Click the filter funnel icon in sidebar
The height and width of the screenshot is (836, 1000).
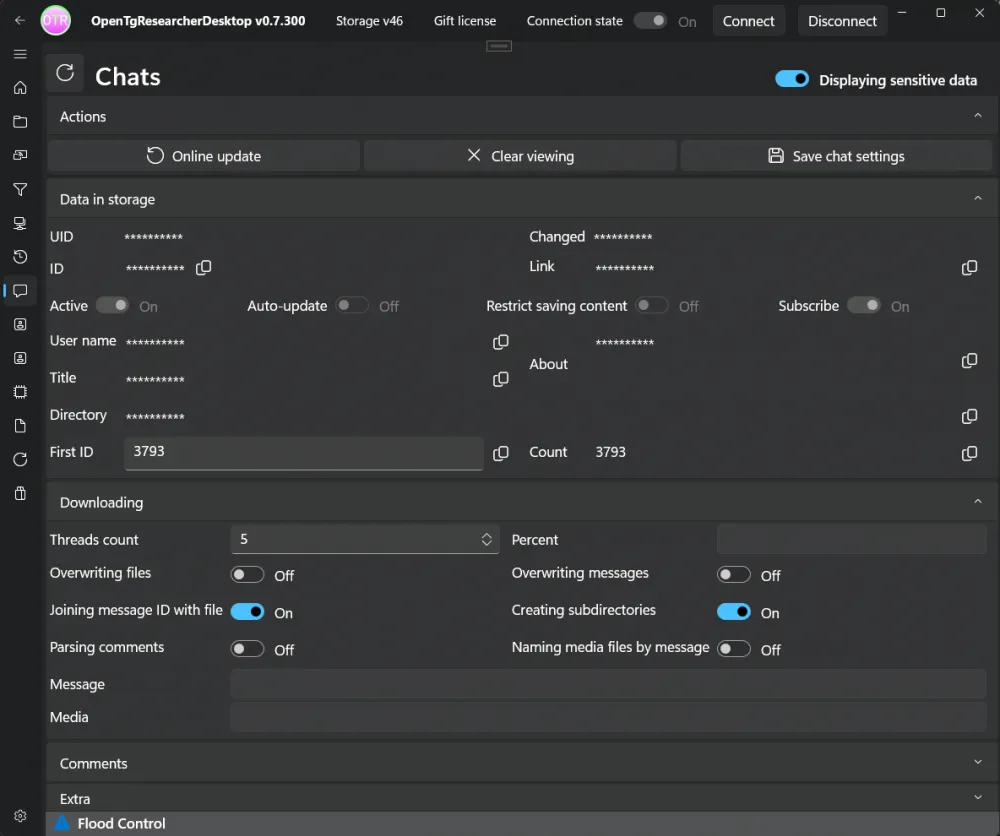(20, 189)
